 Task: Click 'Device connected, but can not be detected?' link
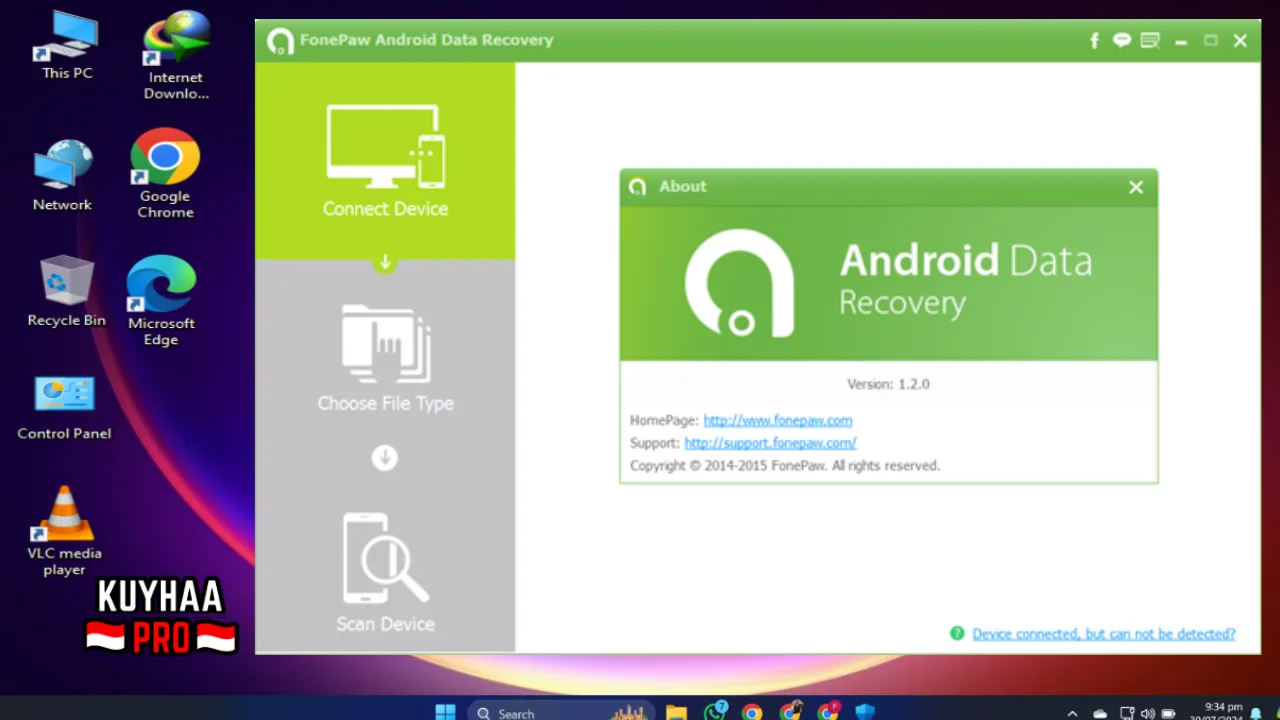[x=1104, y=634]
